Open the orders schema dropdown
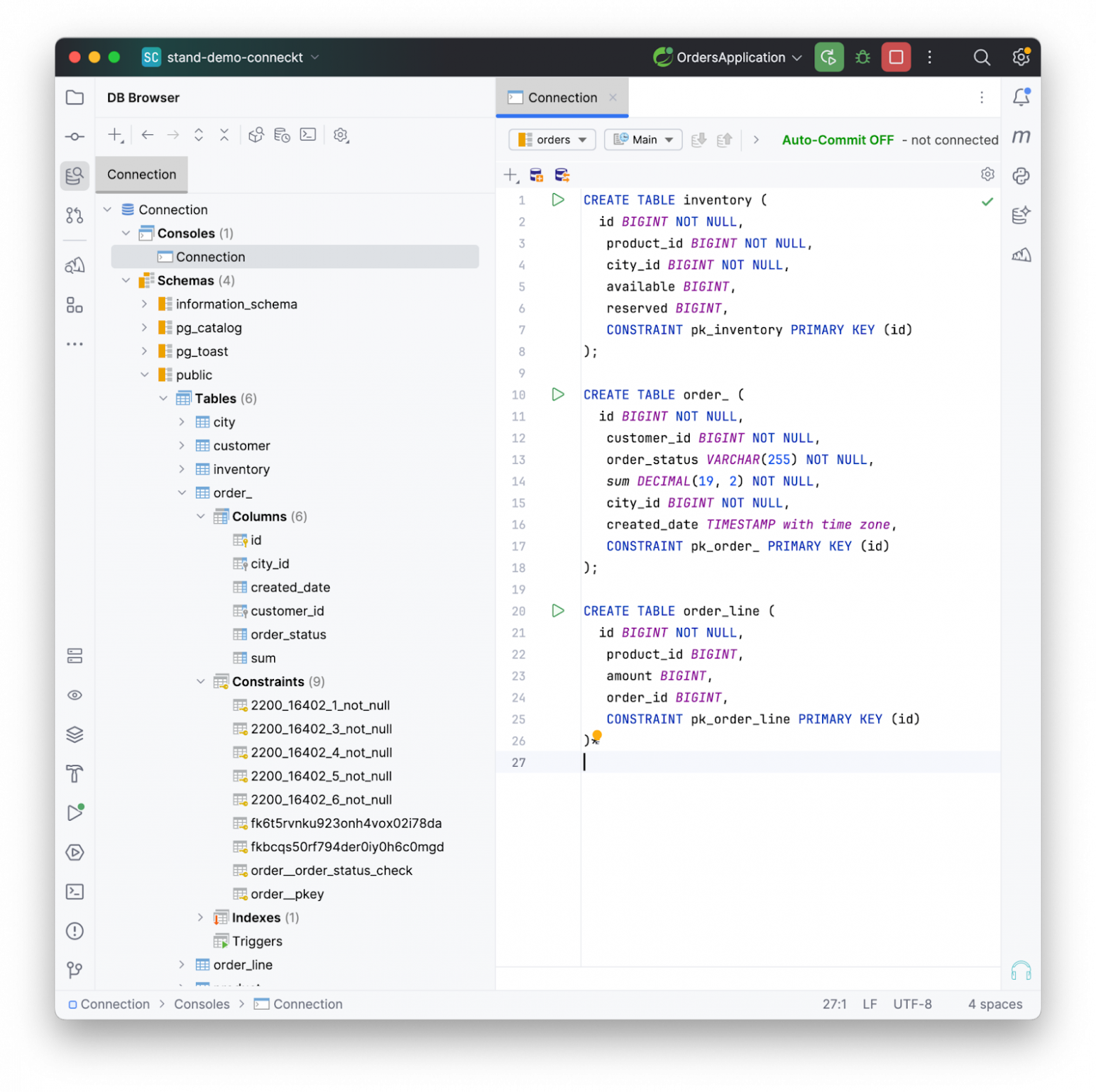 click(552, 140)
